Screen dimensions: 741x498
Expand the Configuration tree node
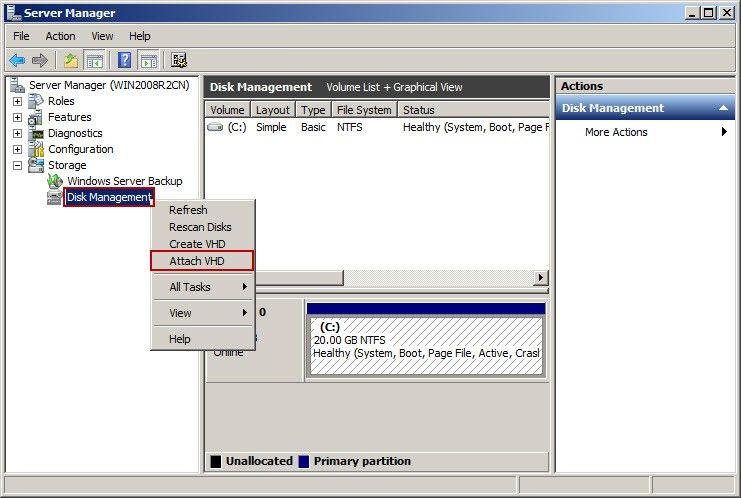point(17,150)
